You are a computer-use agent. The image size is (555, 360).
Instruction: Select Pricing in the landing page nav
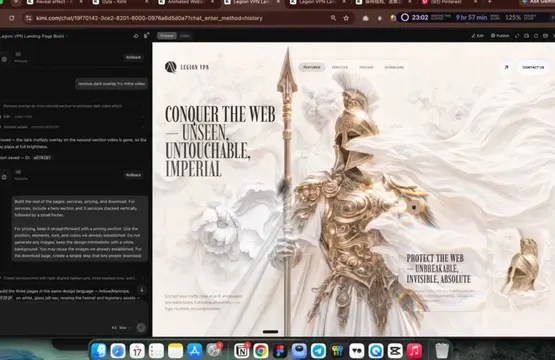366,67
